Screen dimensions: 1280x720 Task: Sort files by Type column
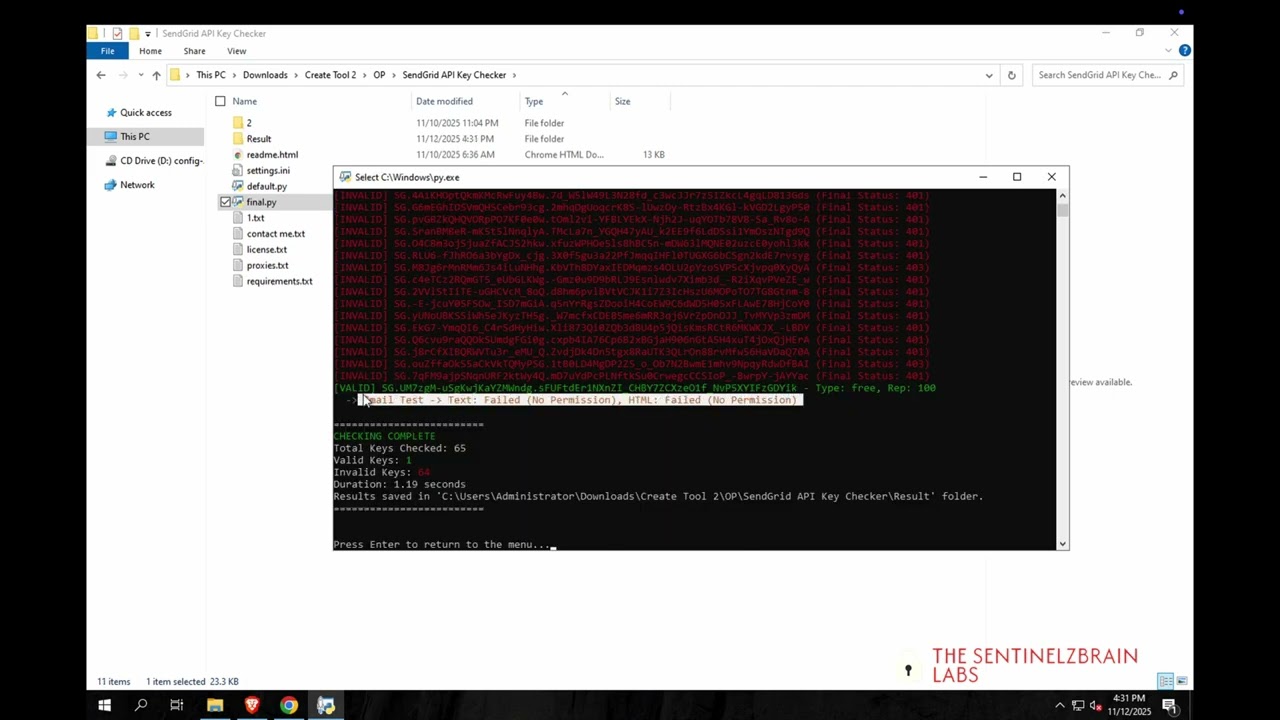point(534,101)
